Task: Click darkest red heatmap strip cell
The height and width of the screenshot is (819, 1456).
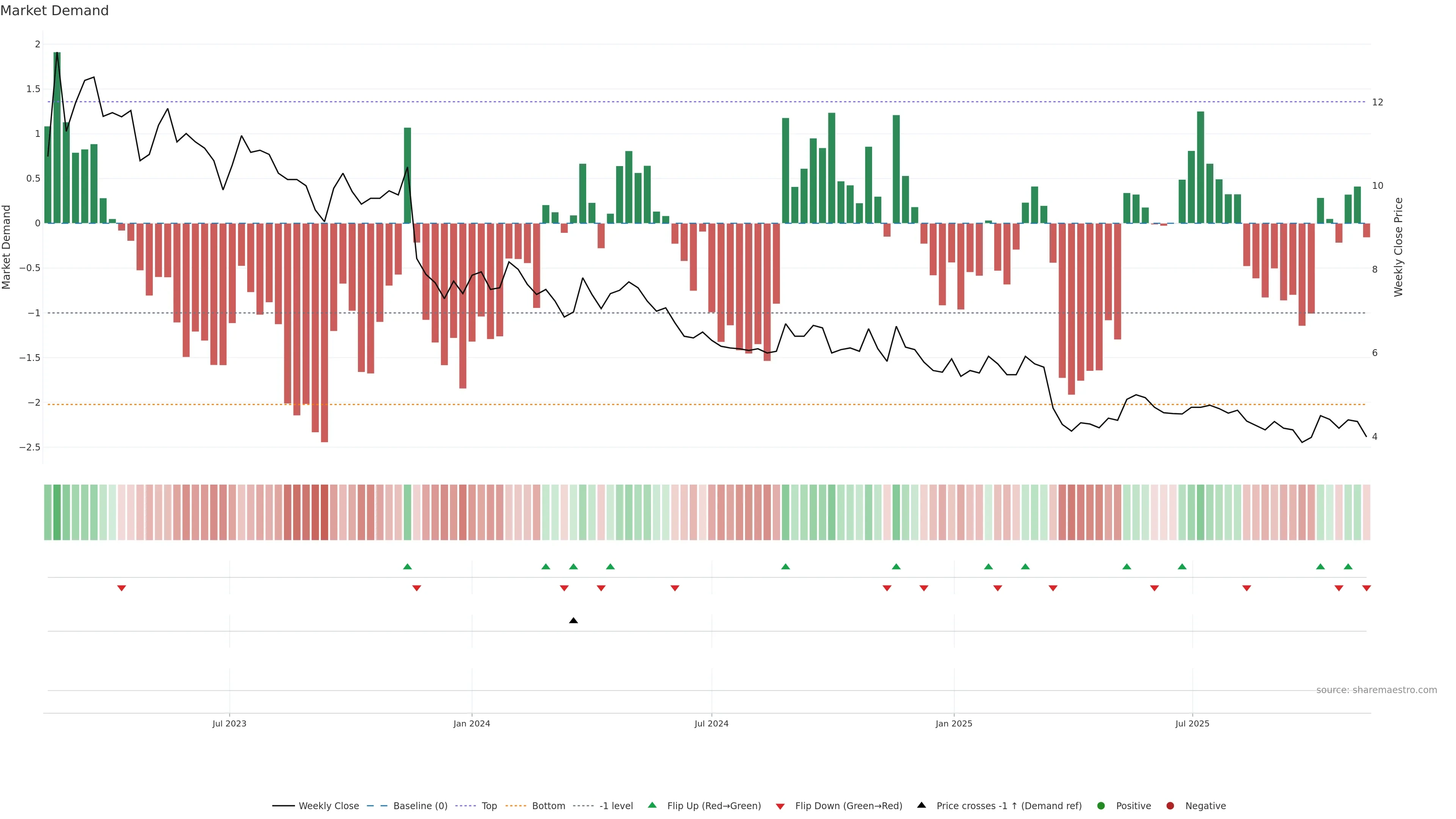Action: click(x=325, y=512)
